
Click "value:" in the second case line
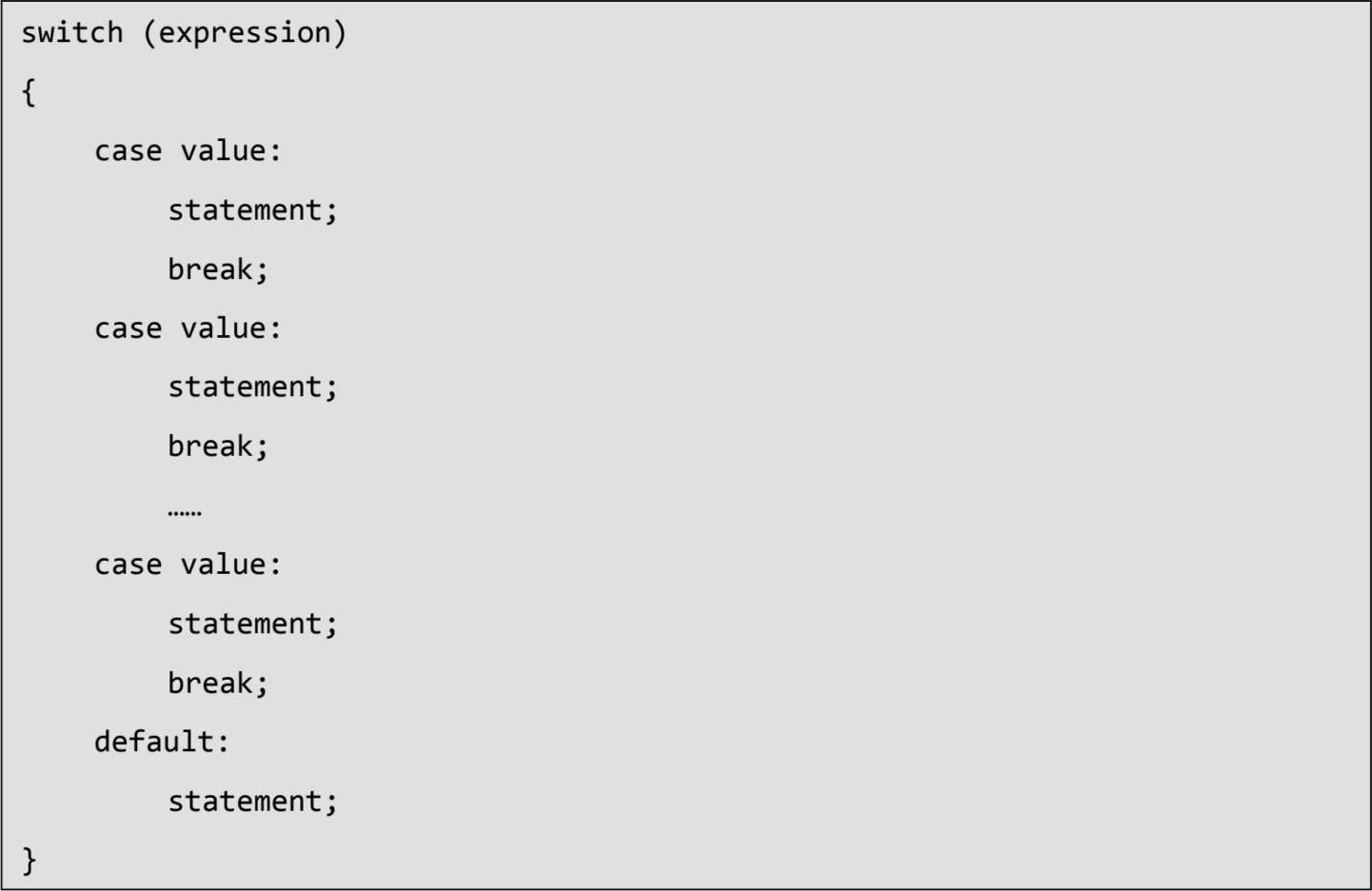pos(231,328)
